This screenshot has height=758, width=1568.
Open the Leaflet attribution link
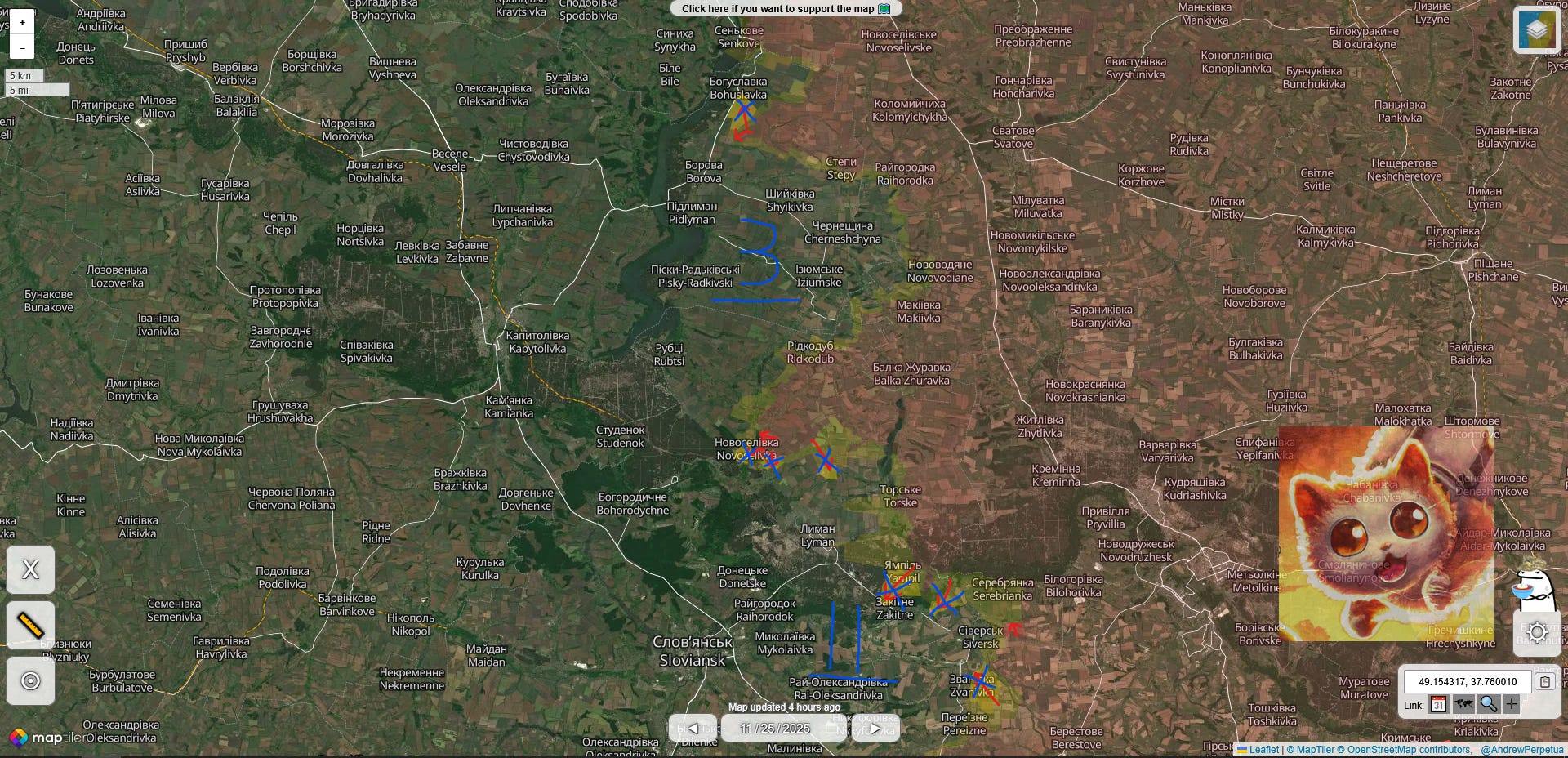(x=1258, y=750)
